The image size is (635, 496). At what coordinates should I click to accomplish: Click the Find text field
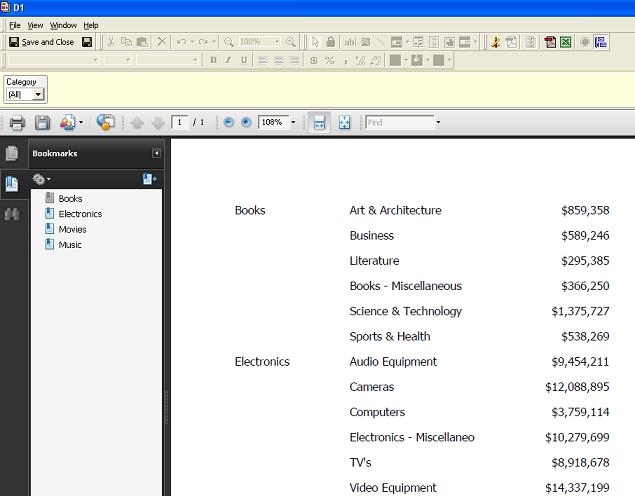[399, 123]
